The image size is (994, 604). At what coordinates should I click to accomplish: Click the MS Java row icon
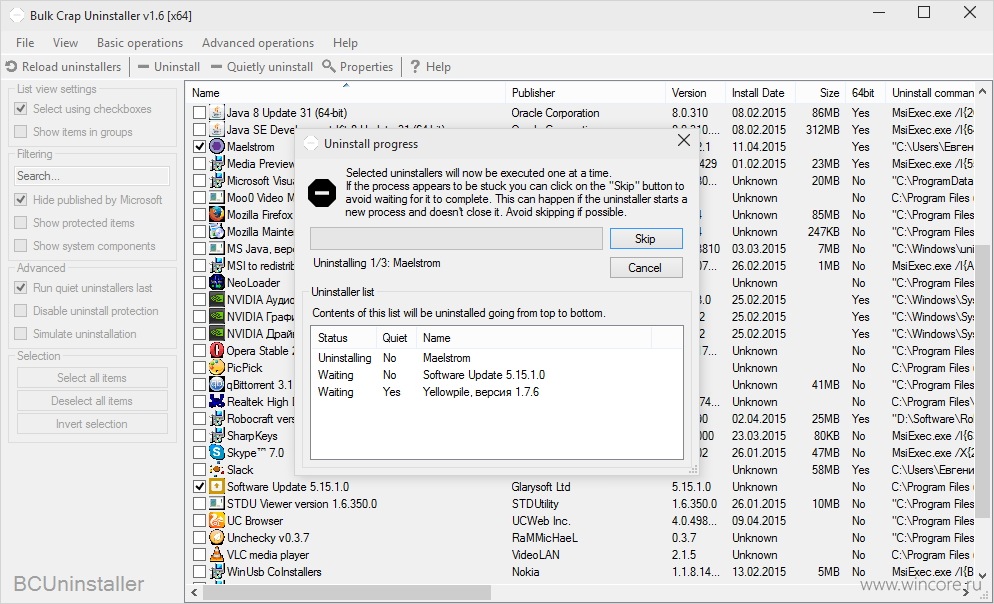point(217,248)
